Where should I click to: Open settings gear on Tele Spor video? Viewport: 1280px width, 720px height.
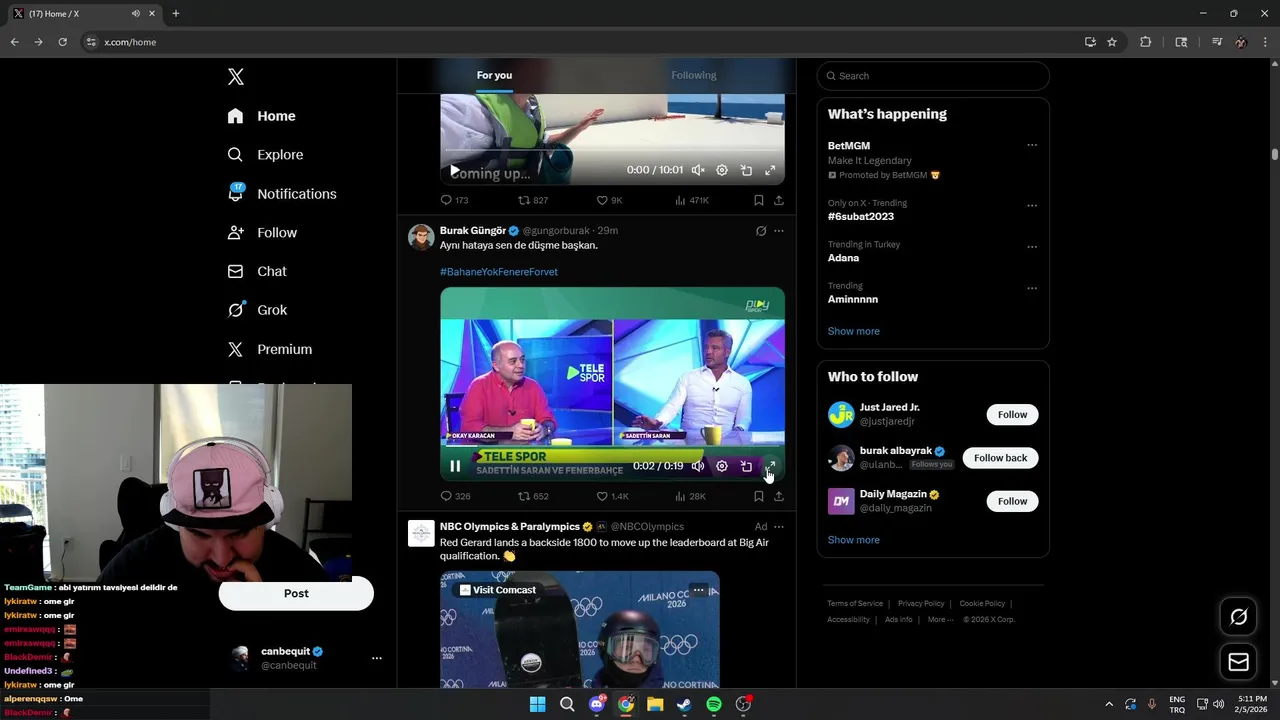tap(722, 466)
